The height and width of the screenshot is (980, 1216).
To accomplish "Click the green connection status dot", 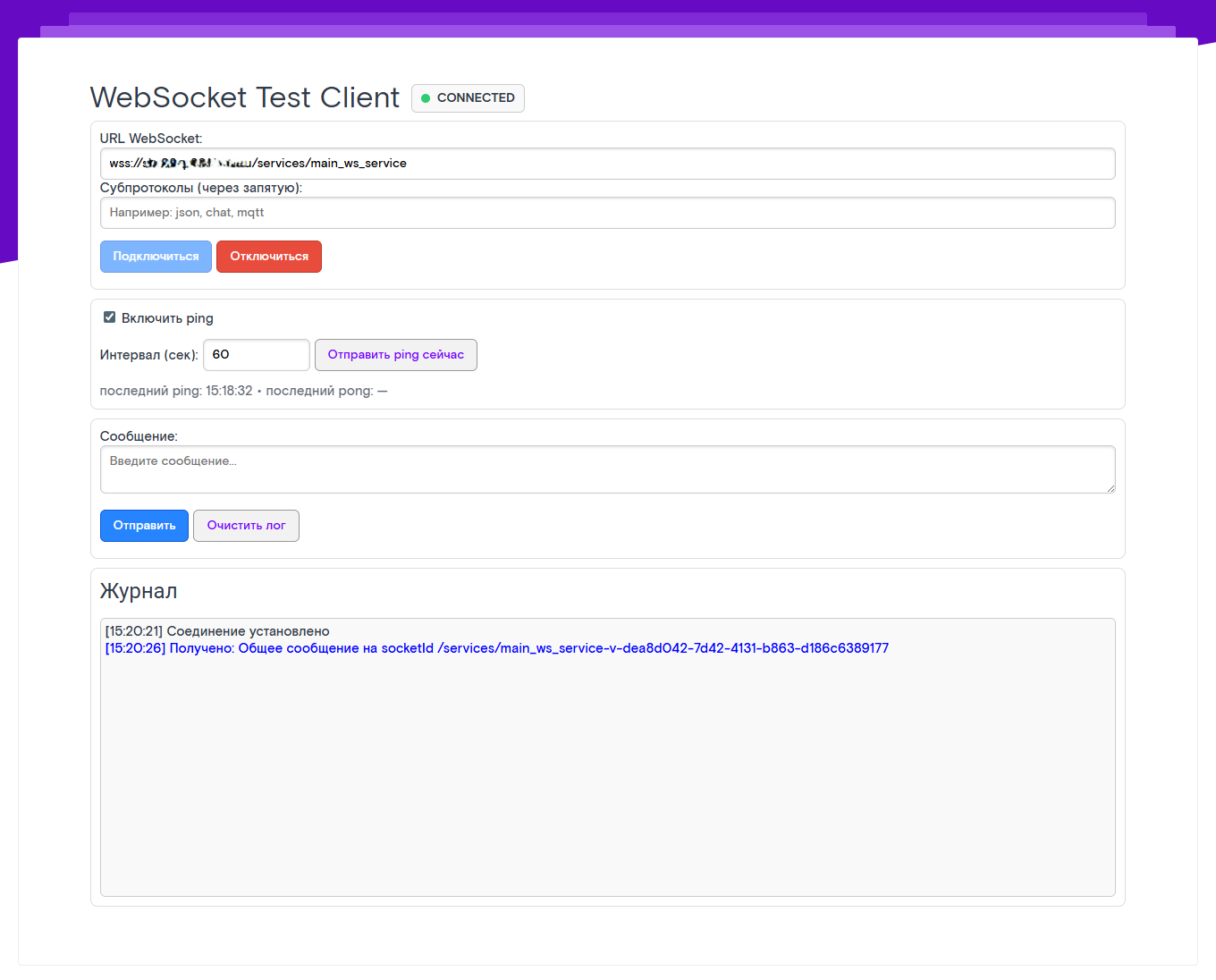I will tap(426, 98).
